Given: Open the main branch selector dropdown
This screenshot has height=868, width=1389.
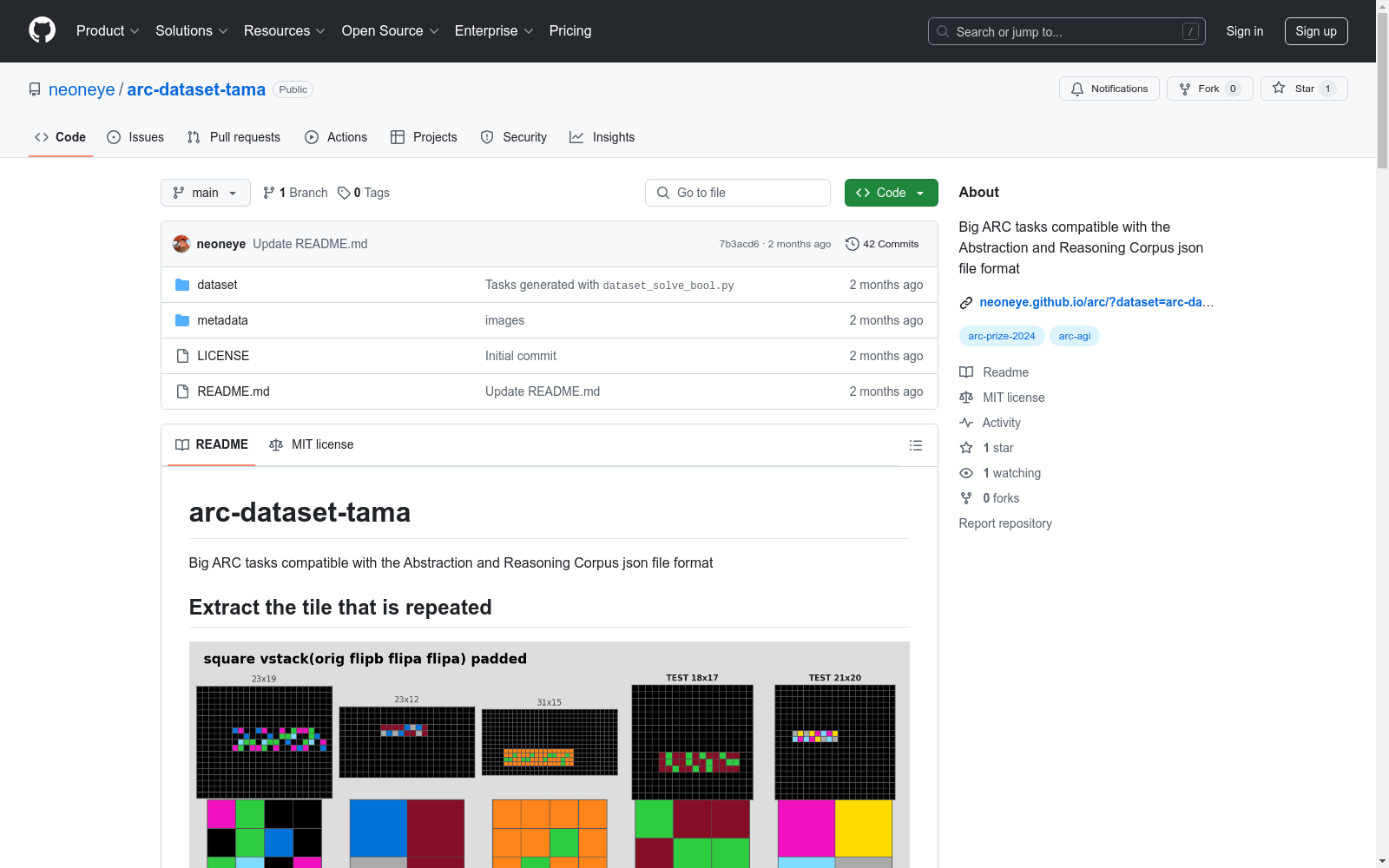Looking at the screenshot, I should (206, 193).
